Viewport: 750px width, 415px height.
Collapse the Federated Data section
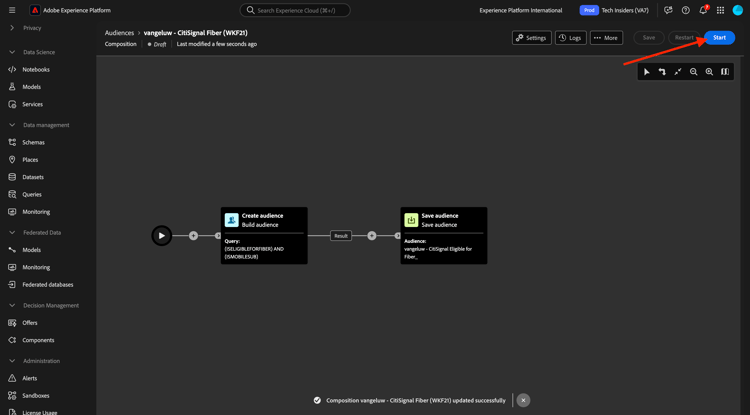12,232
